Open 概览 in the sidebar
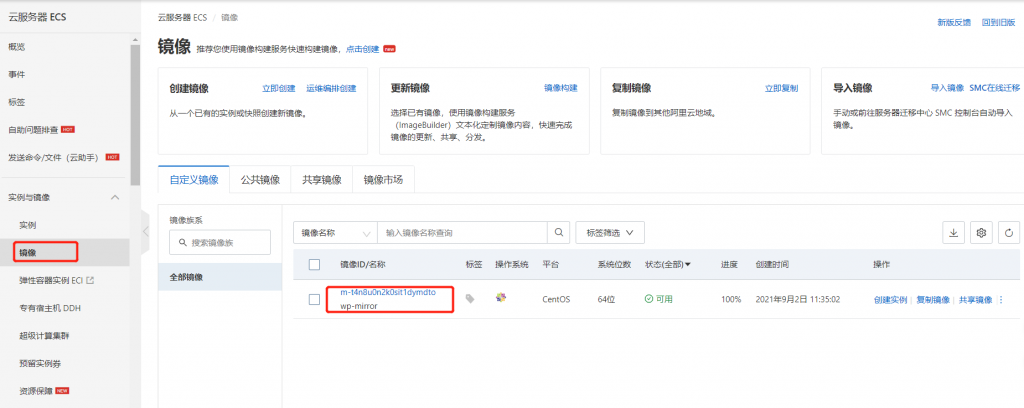 (x=17, y=47)
